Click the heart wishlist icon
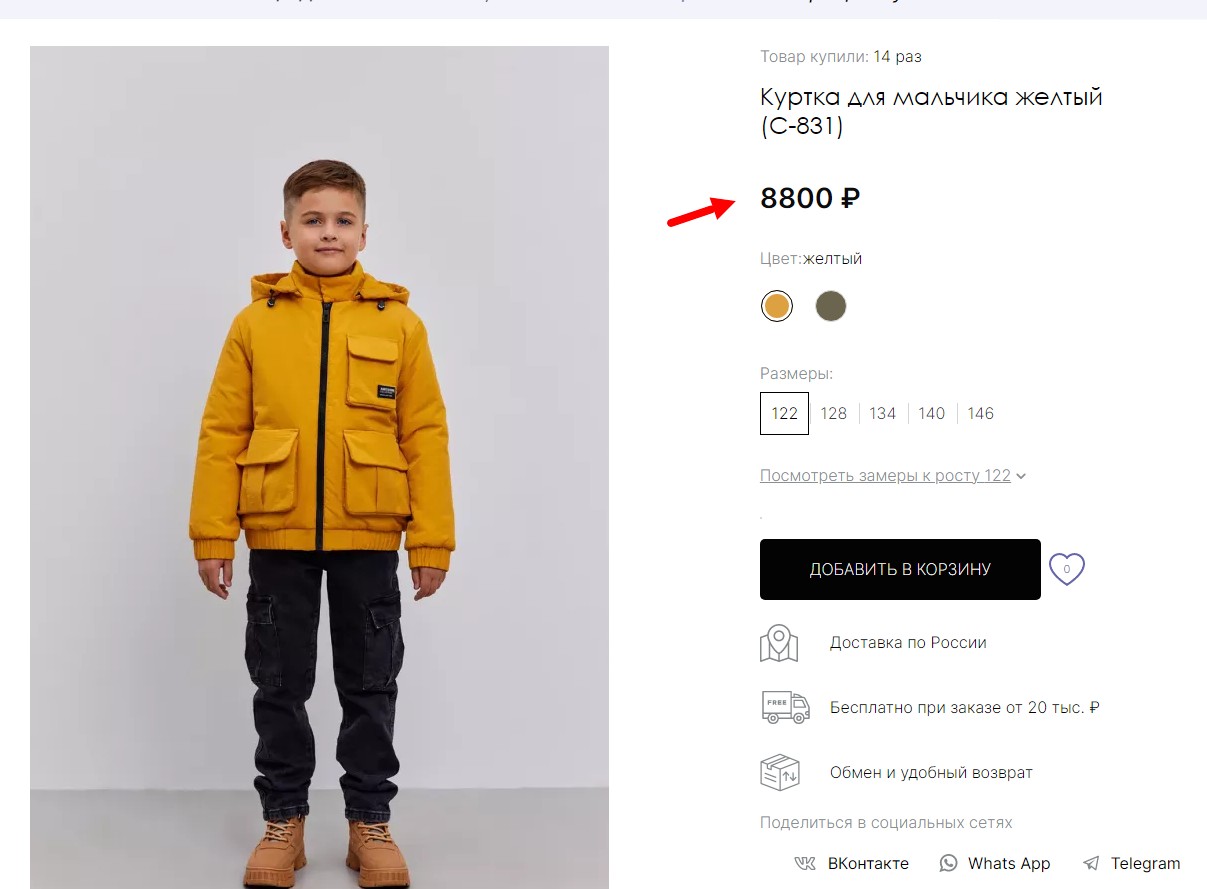 click(1066, 569)
